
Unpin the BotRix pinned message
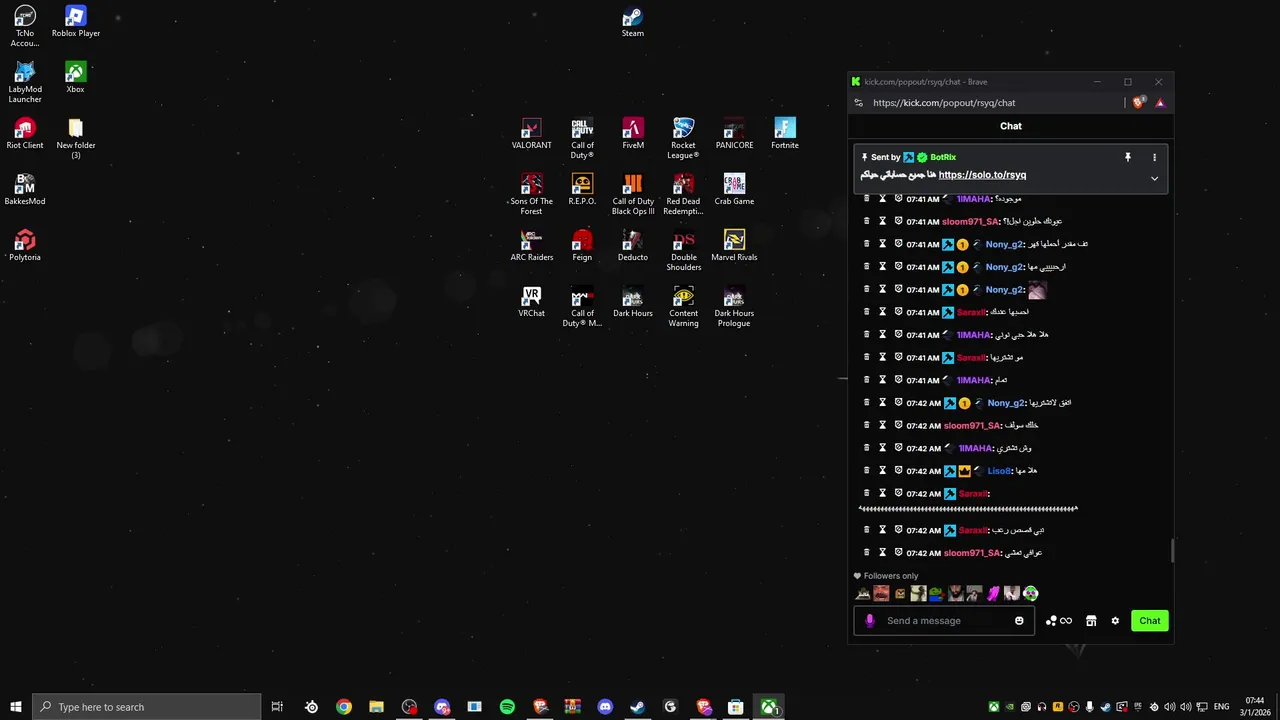1128,157
